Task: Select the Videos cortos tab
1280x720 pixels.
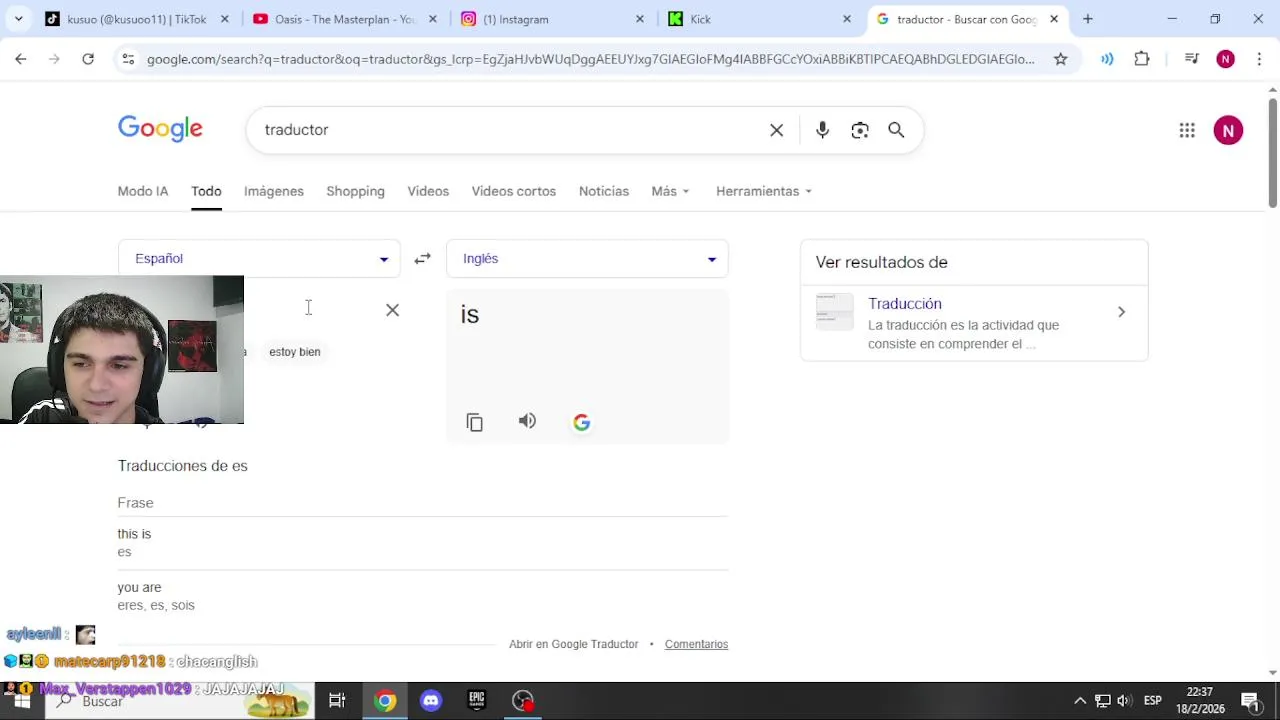Action: 514,191
